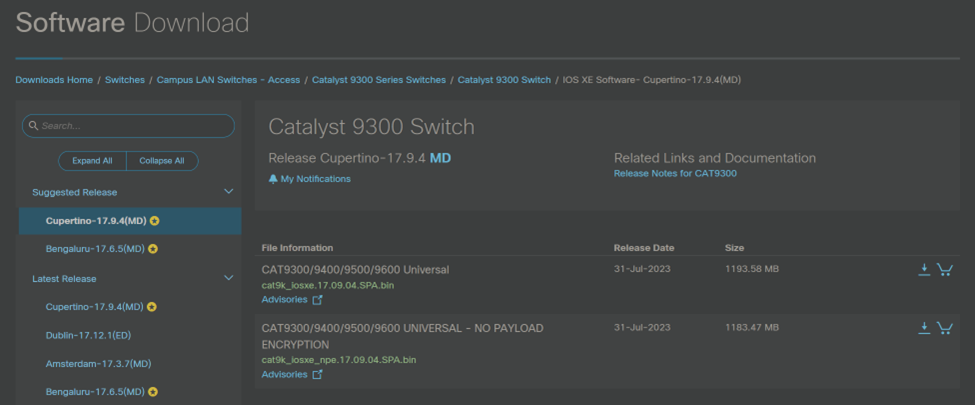
Task: Click the Related Links and Documentation heading
Action: coord(715,158)
